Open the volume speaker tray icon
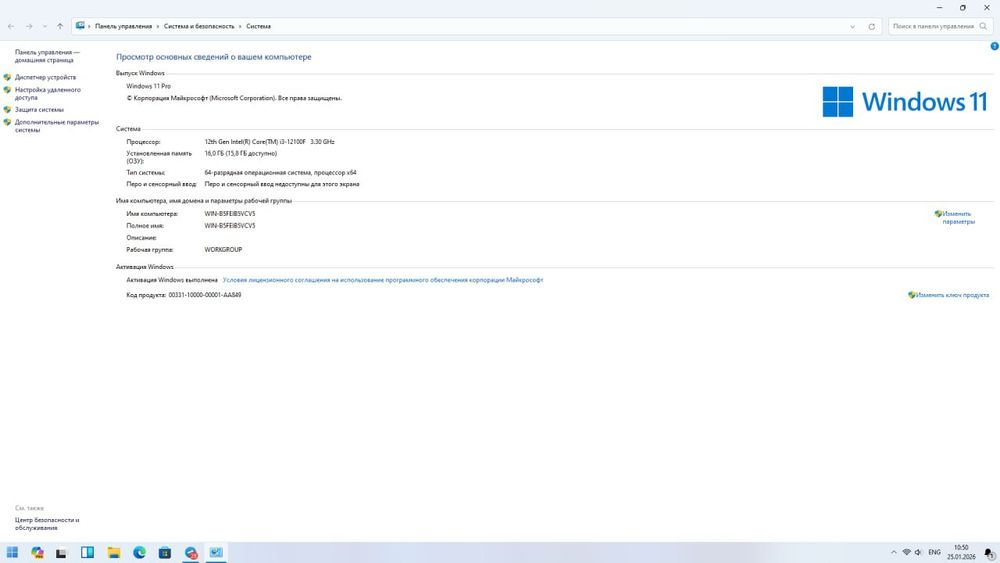The height and width of the screenshot is (563, 1000). tap(918, 552)
